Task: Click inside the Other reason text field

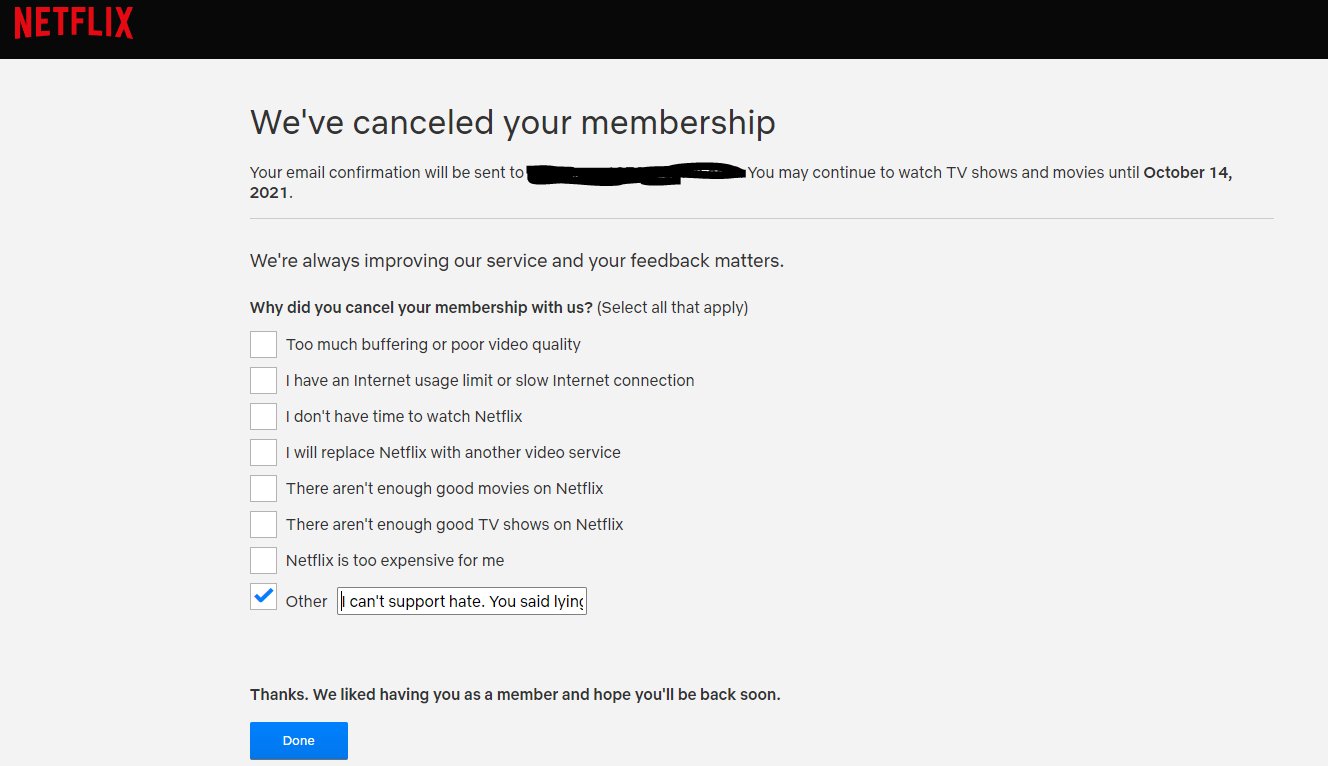Action: 462,601
